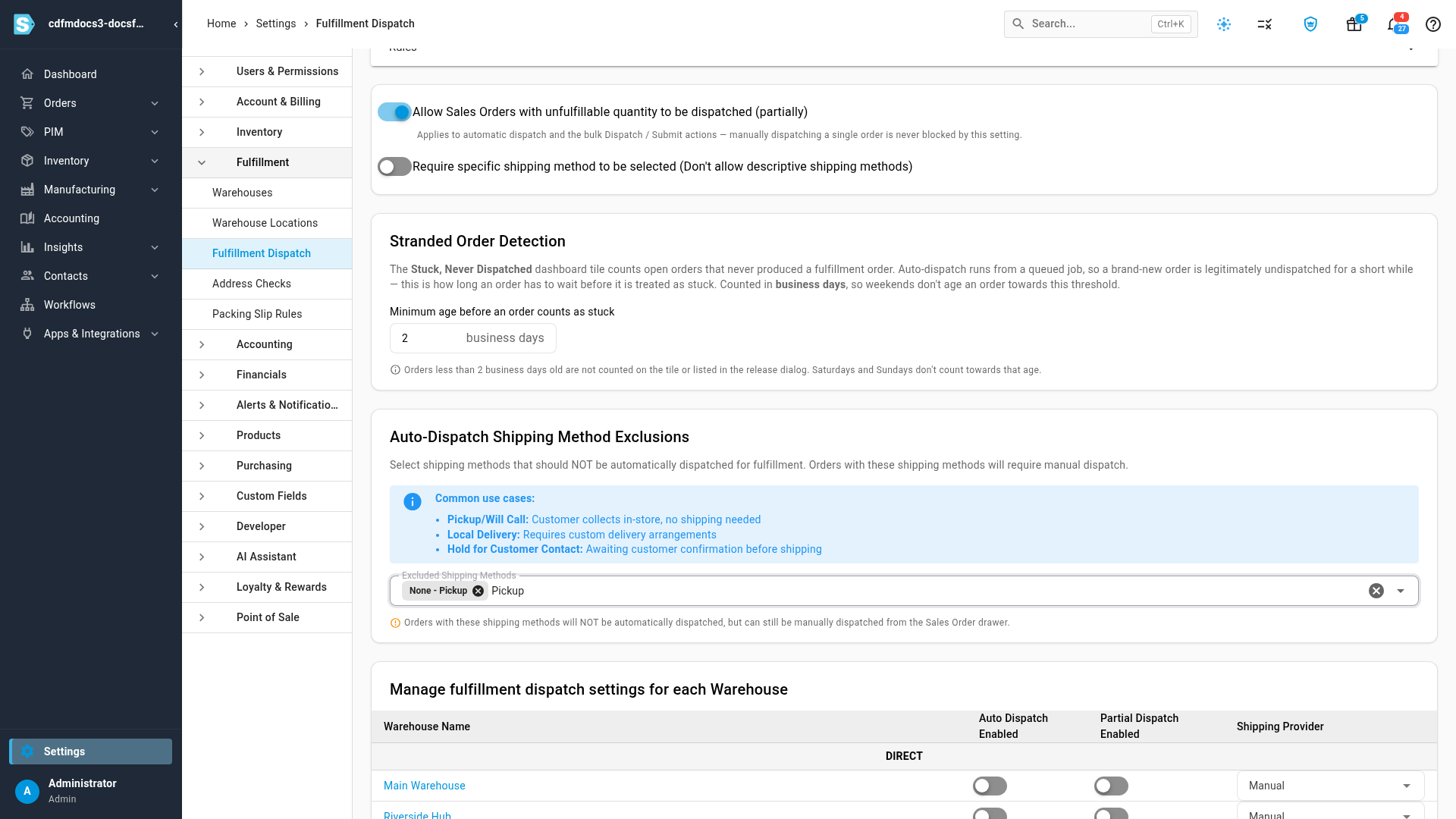Screen dimensions: 1456x819
Task: Open the notifications bell icon
Action: pyautogui.click(x=1395, y=24)
